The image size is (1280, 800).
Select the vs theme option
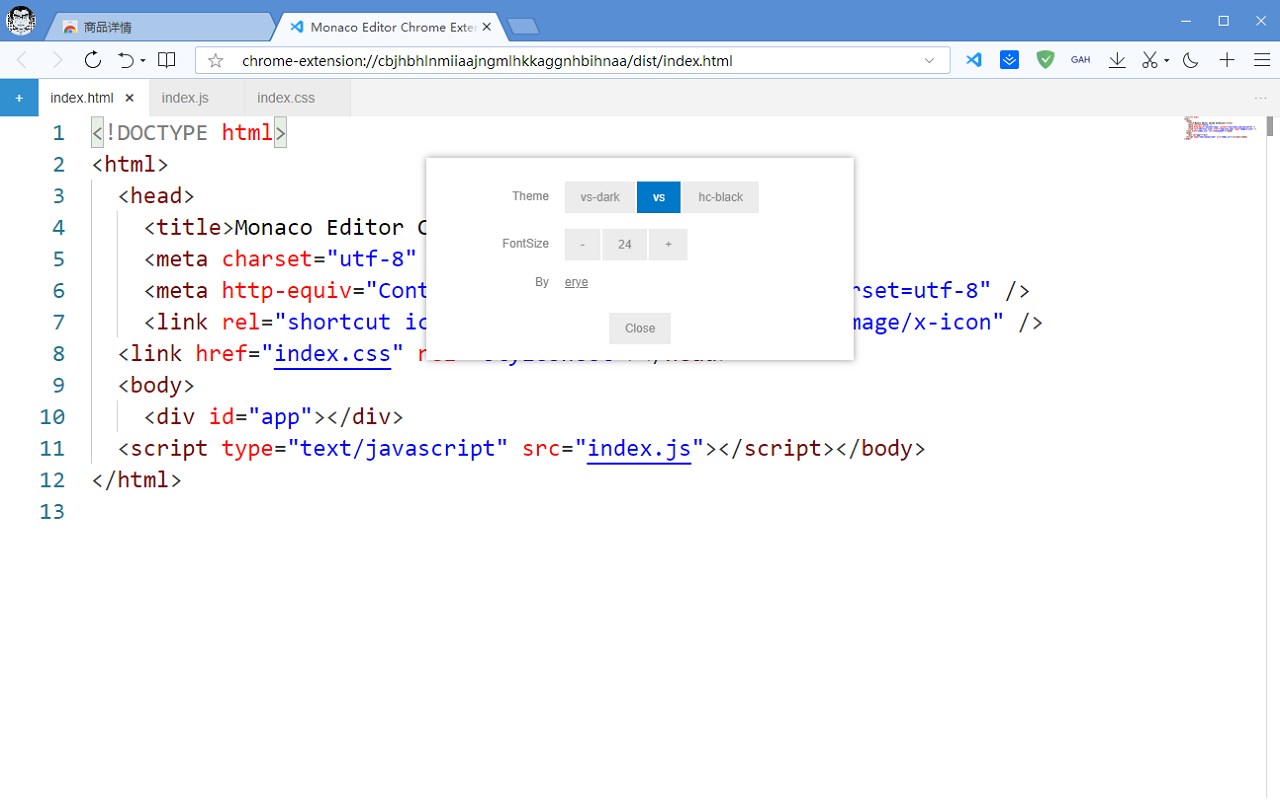[x=659, y=197]
